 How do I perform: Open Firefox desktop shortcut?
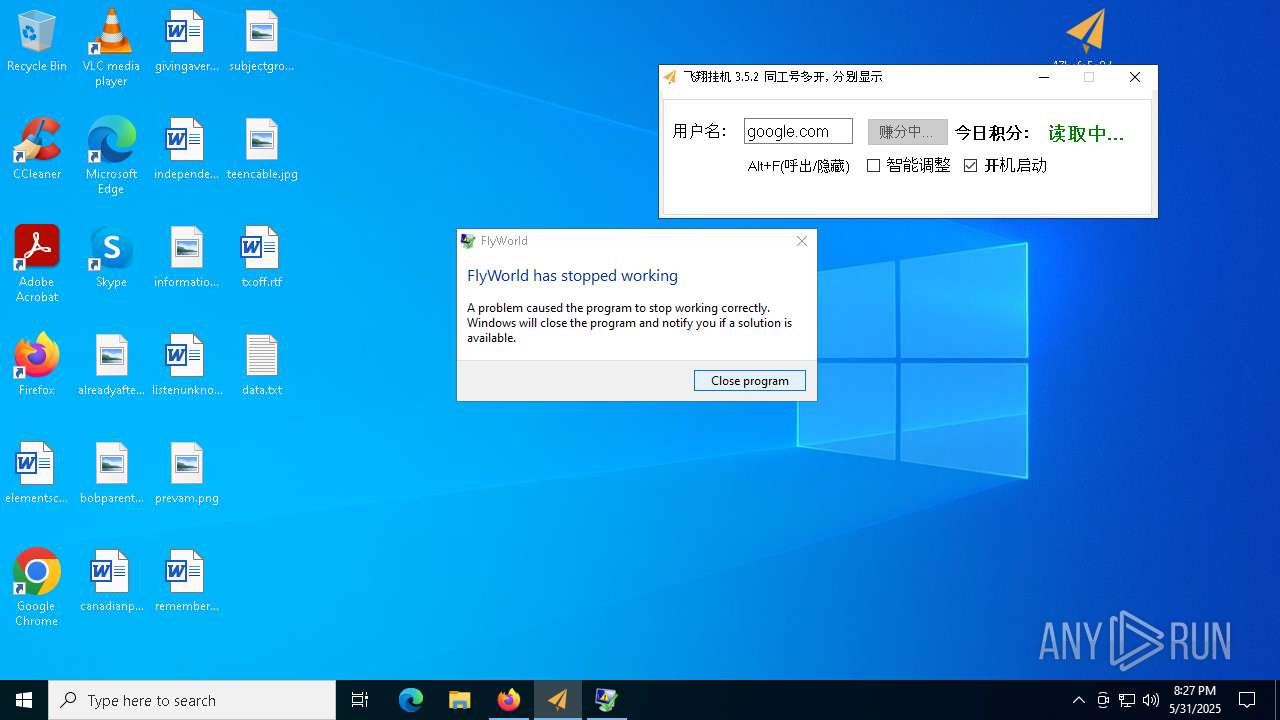37,365
